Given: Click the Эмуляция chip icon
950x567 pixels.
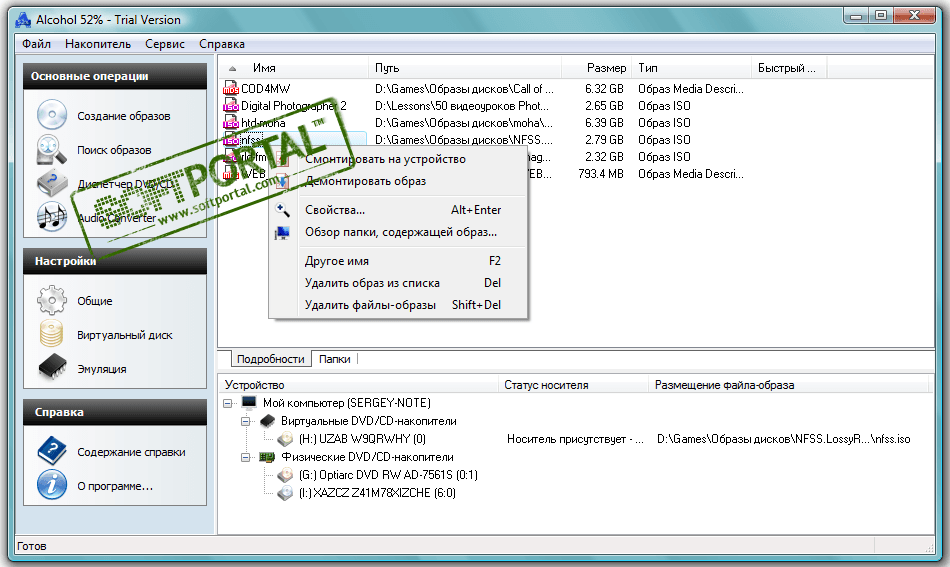Looking at the screenshot, I should point(52,369).
